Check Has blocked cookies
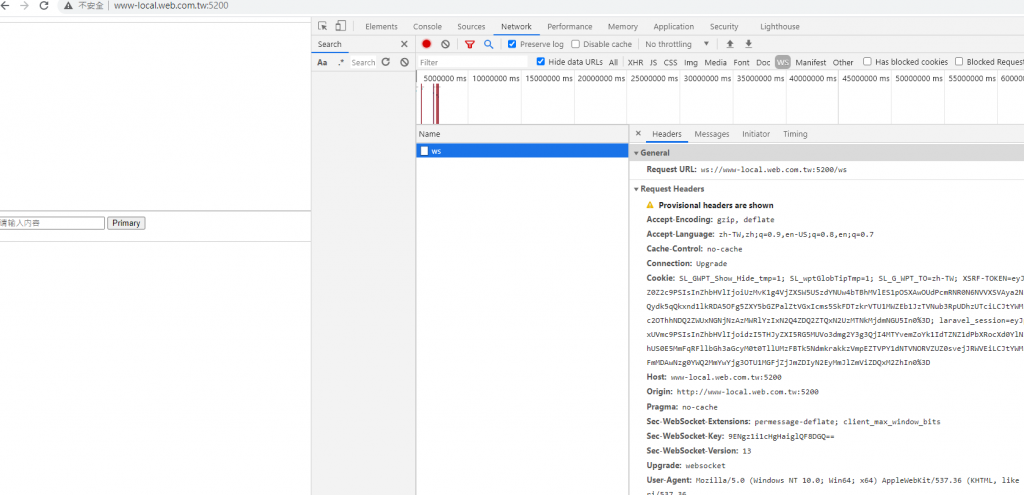 (x=867, y=61)
